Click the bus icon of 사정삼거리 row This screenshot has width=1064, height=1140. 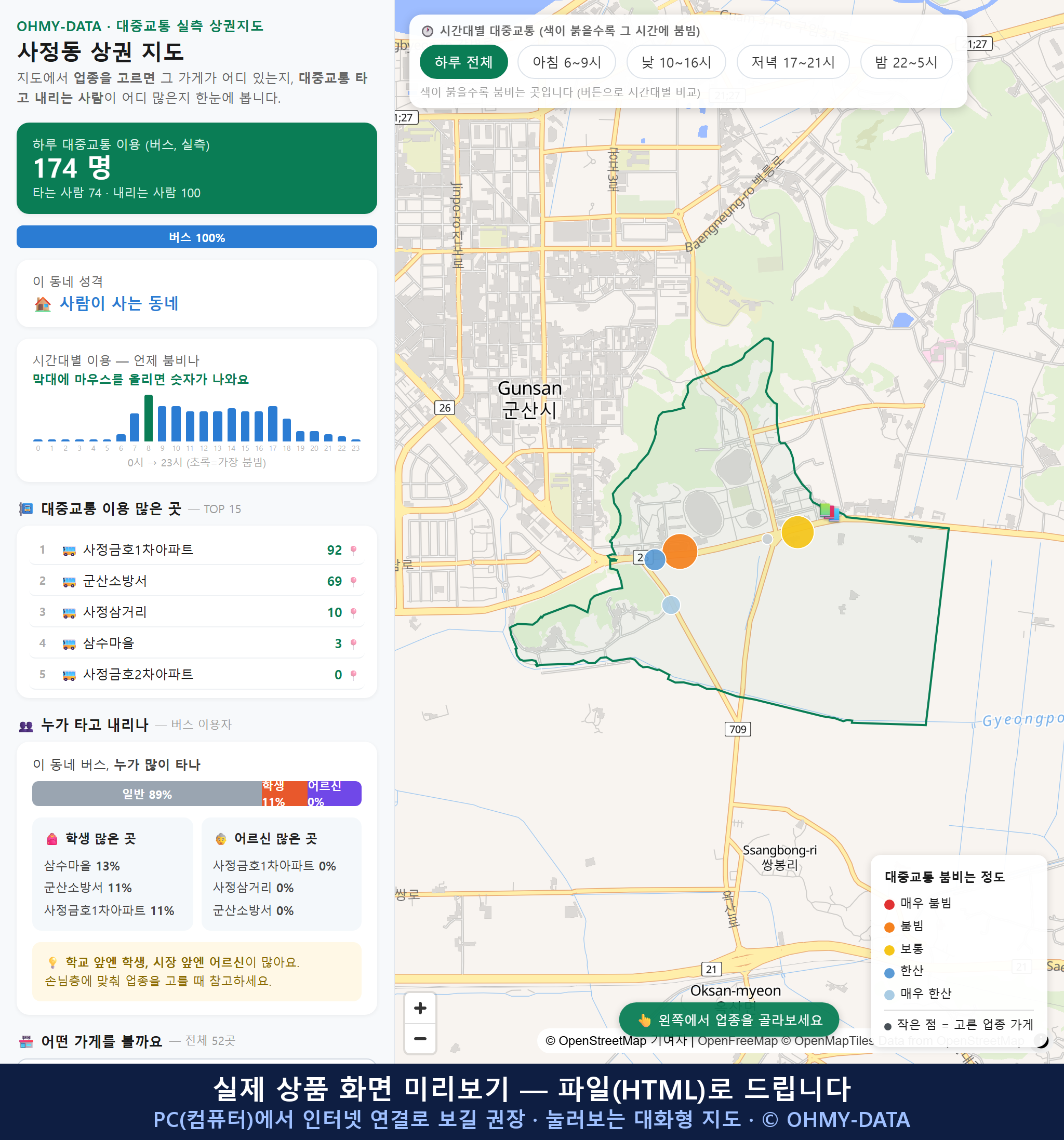pos(69,612)
